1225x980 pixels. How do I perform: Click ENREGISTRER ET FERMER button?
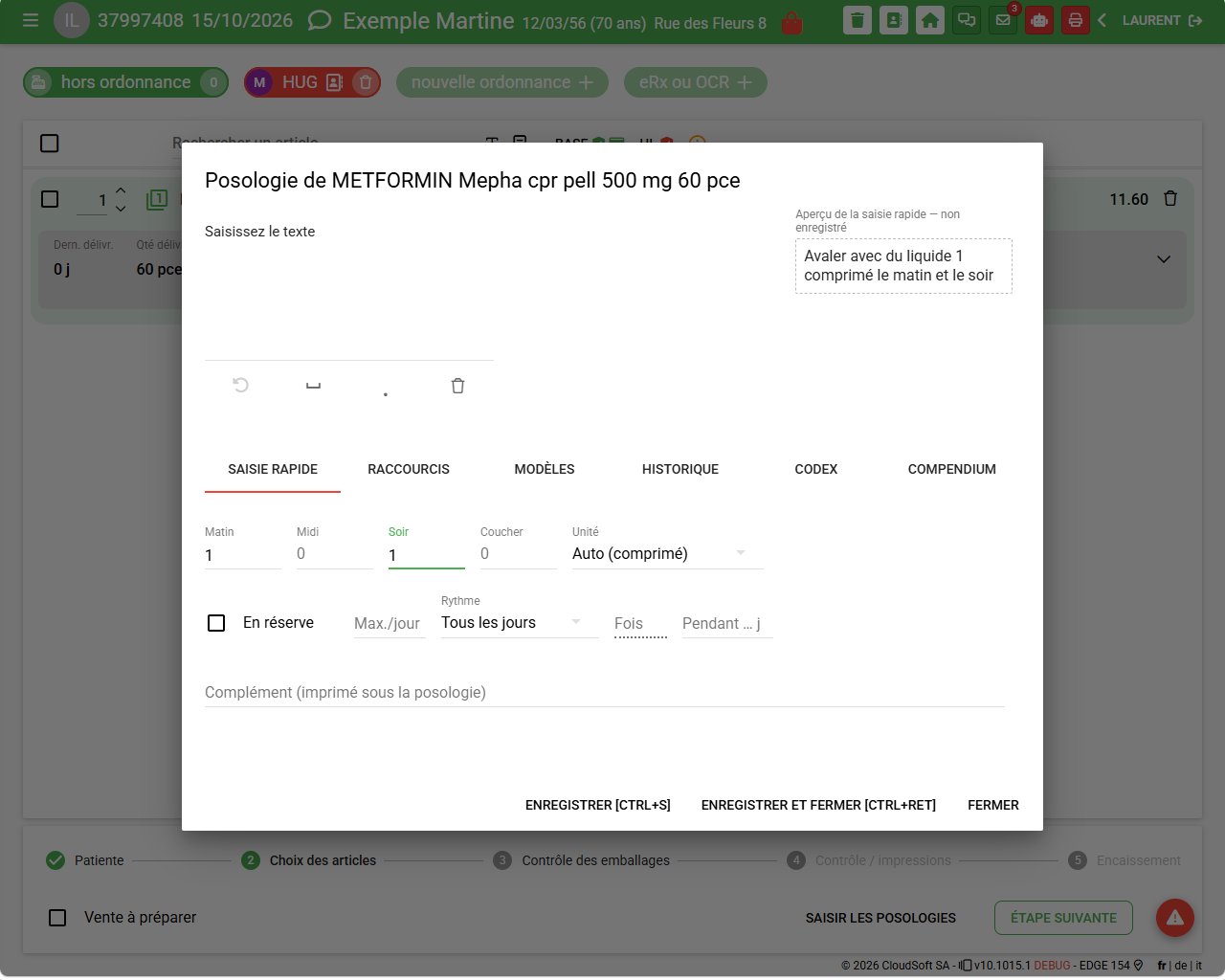coord(818,805)
